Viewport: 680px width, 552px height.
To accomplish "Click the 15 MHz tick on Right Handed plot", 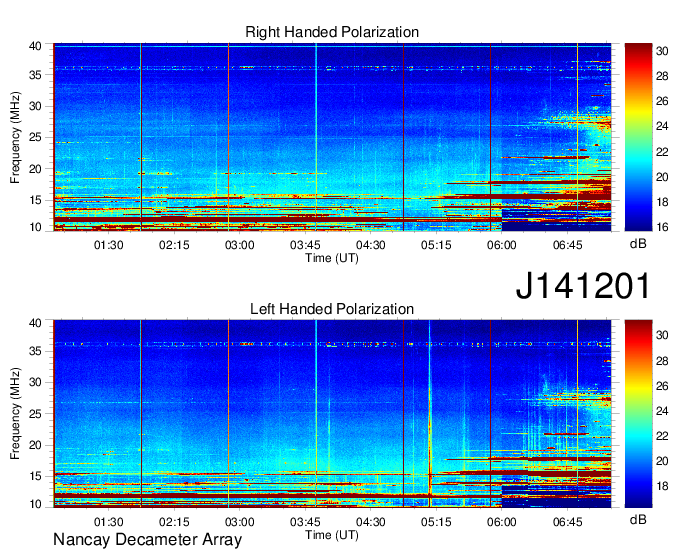I will coord(35,200).
